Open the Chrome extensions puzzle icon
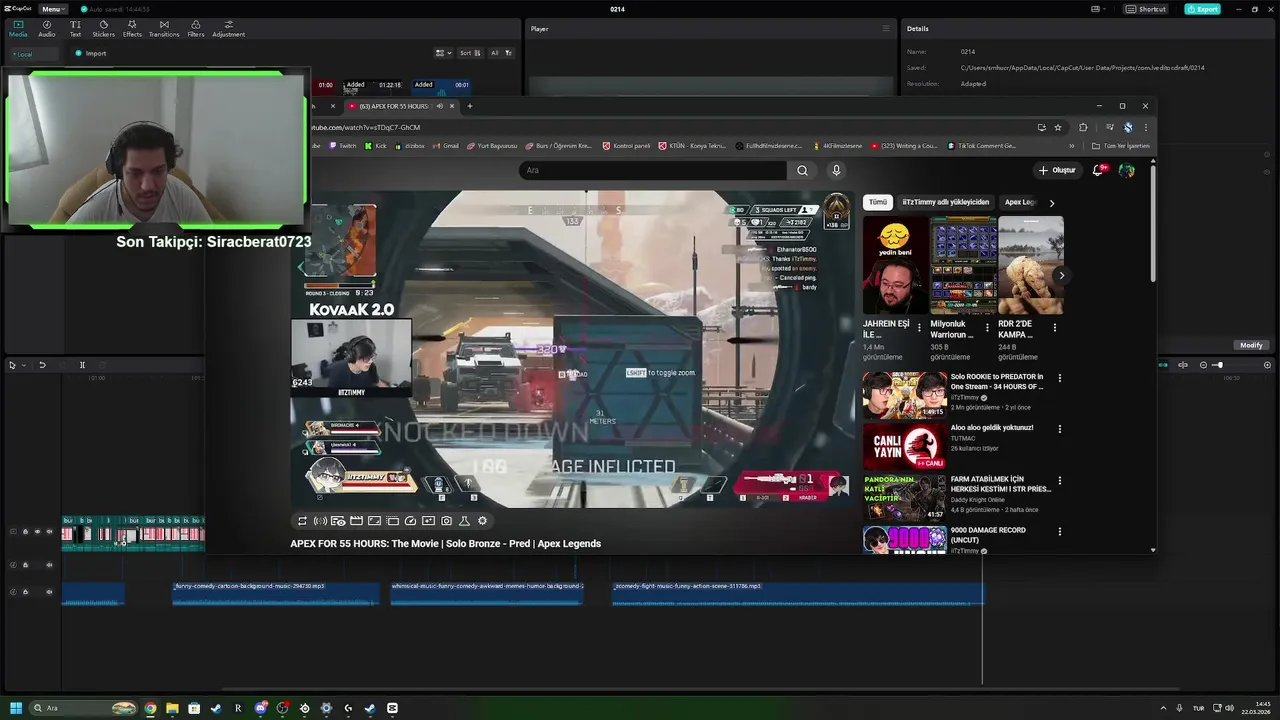Image resolution: width=1280 pixels, height=720 pixels. pos(1083,127)
